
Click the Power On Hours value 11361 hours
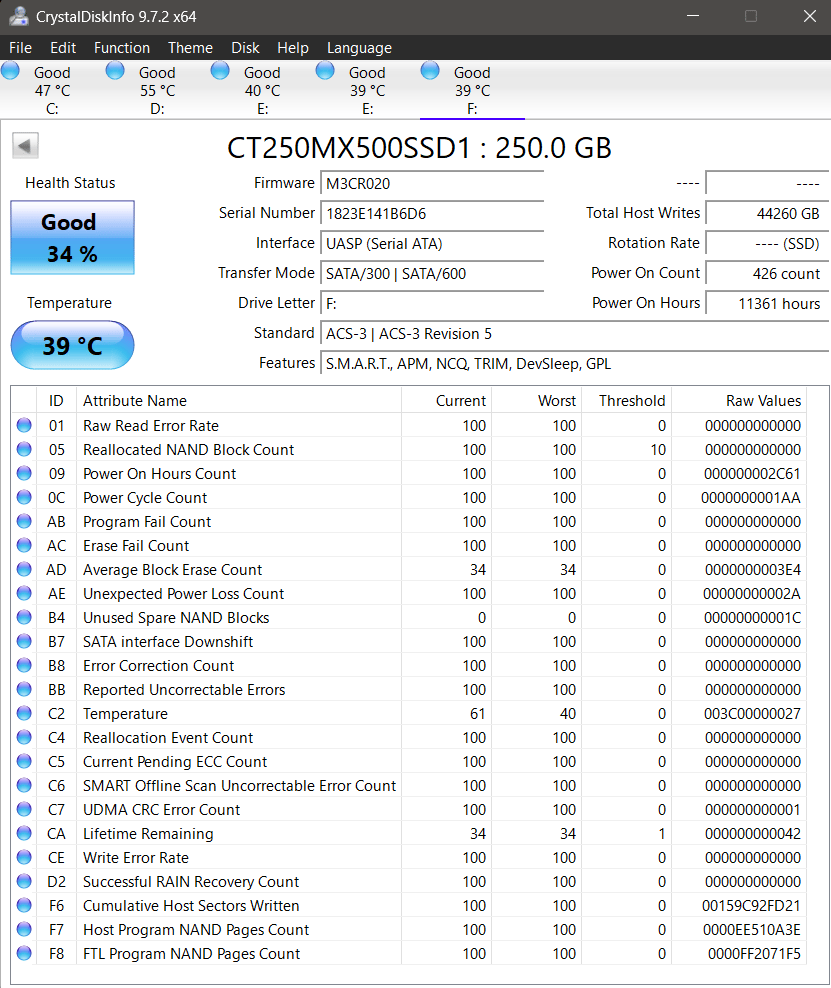coord(766,304)
